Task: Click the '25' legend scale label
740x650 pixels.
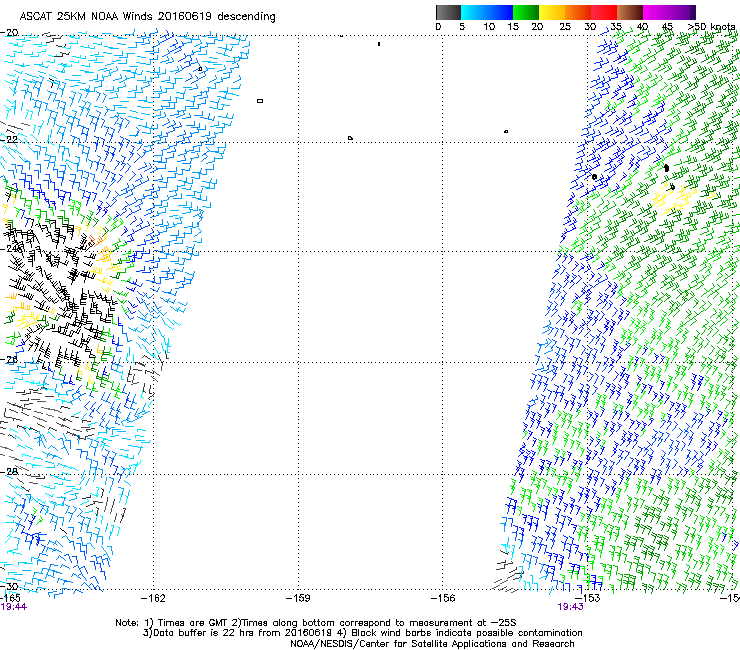Action: [x=565, y=27]
